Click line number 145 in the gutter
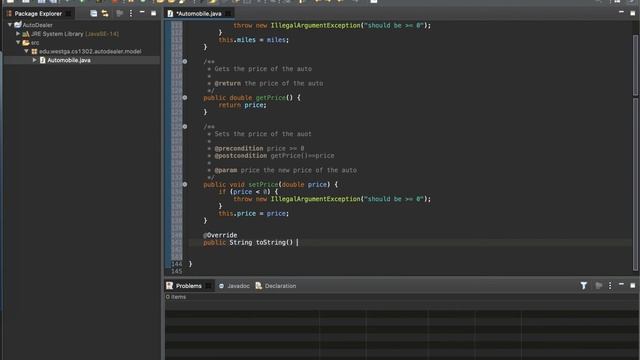 pos(177,271)
